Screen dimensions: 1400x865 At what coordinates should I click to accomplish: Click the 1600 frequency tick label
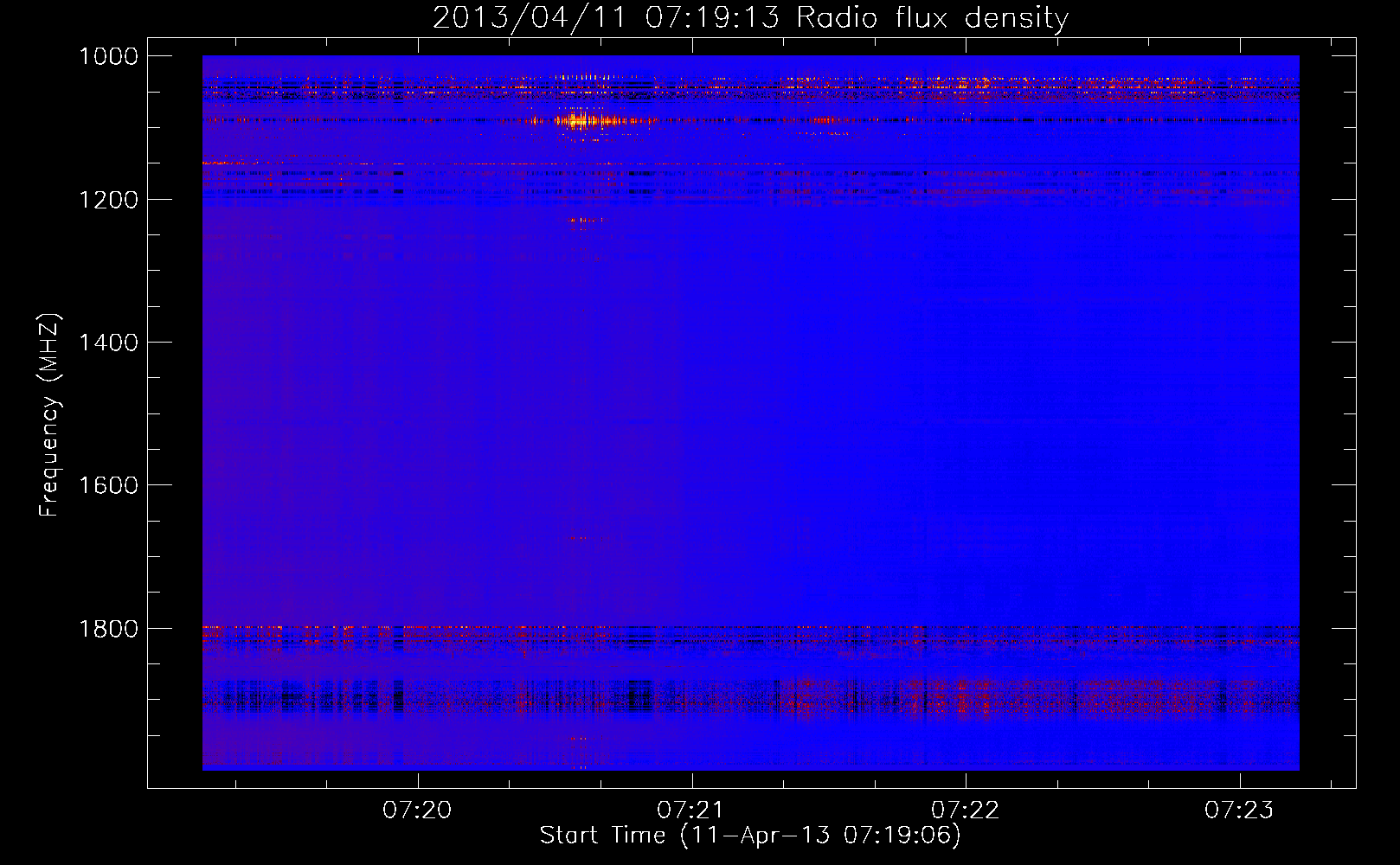pos(108,485)
